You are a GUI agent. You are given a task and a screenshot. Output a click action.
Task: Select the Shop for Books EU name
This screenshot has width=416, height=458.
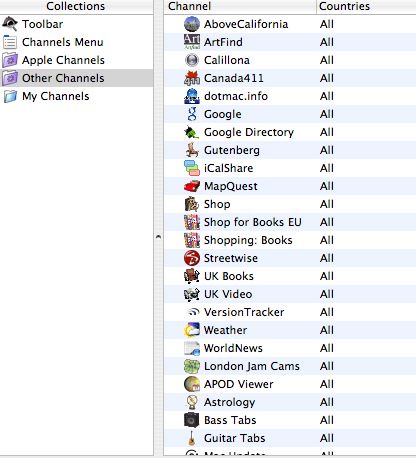point(253,222)
